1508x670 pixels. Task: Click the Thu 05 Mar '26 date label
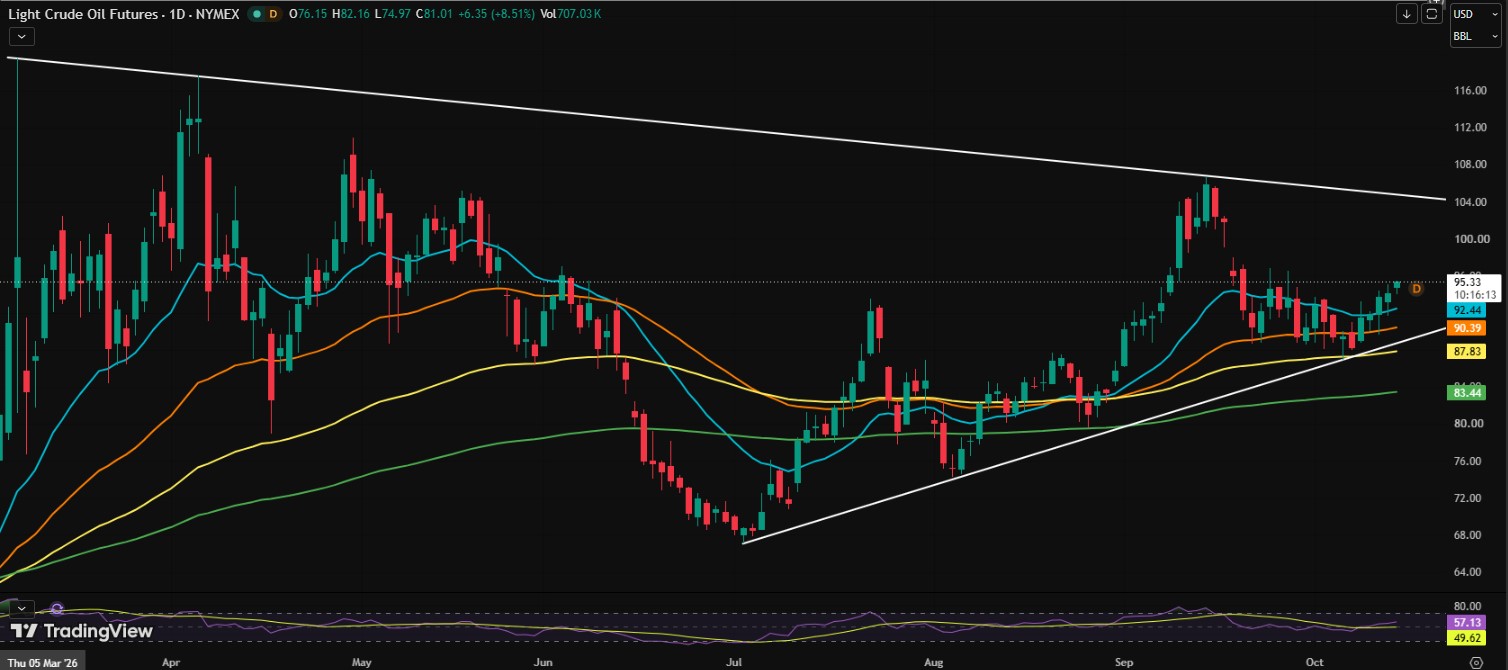coord(44,661)
